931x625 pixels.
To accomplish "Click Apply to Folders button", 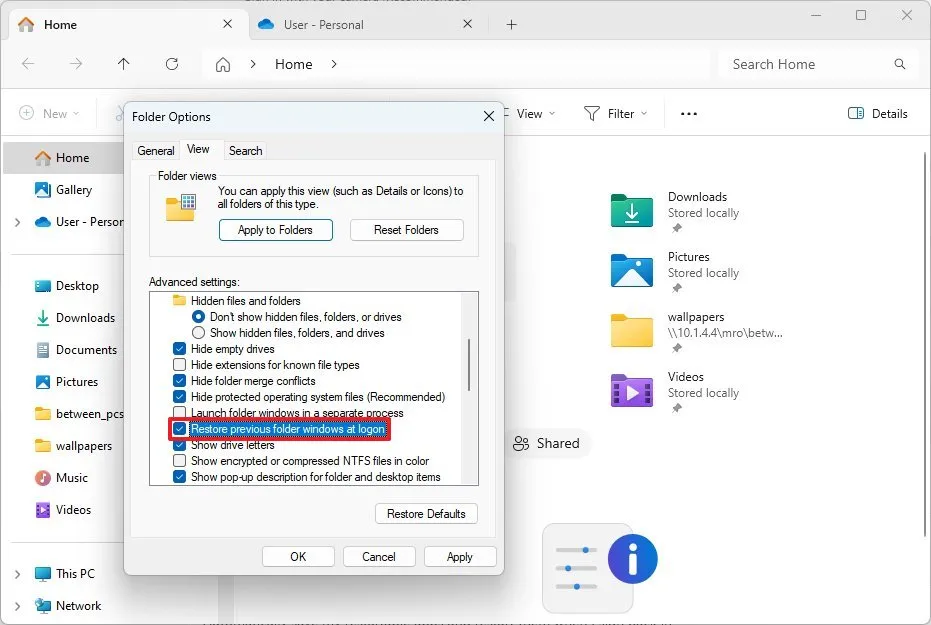I will click(276, 230).
